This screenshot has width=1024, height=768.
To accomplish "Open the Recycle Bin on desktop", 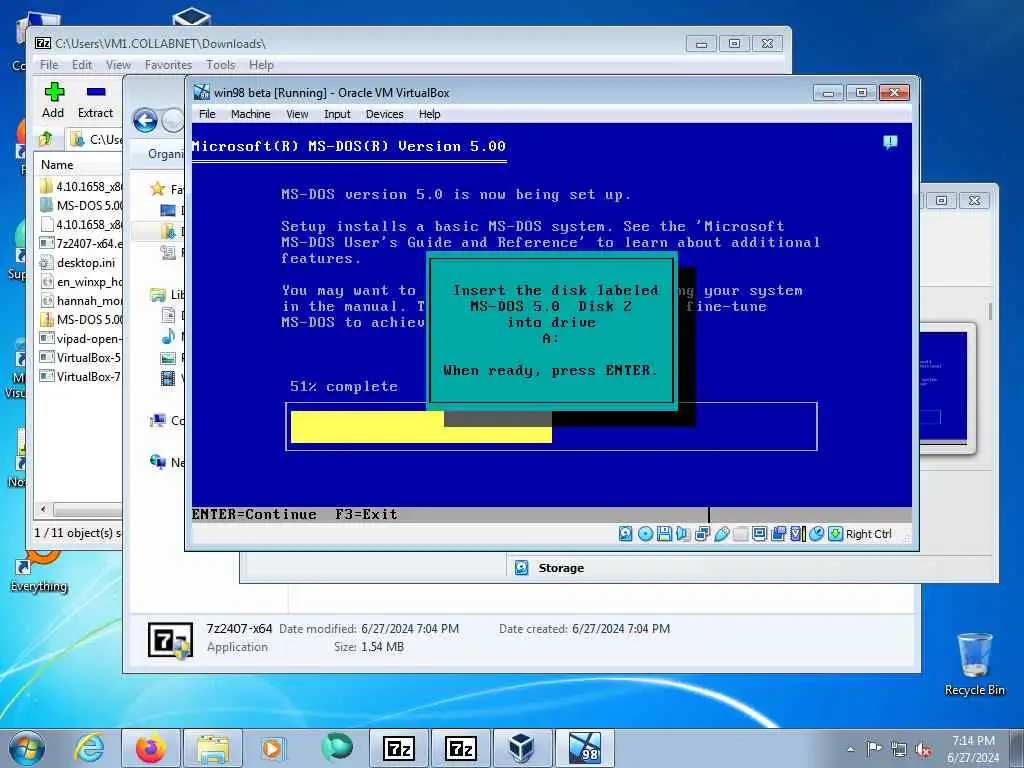I will [974, 665].
